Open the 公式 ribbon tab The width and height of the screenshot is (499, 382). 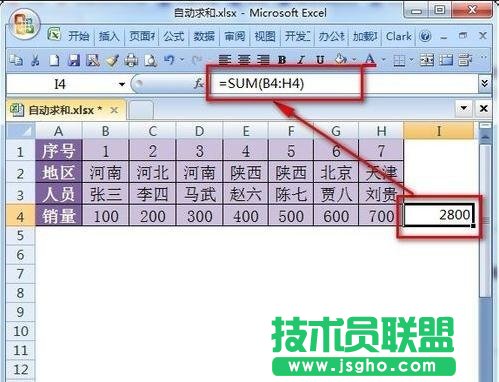174,36
